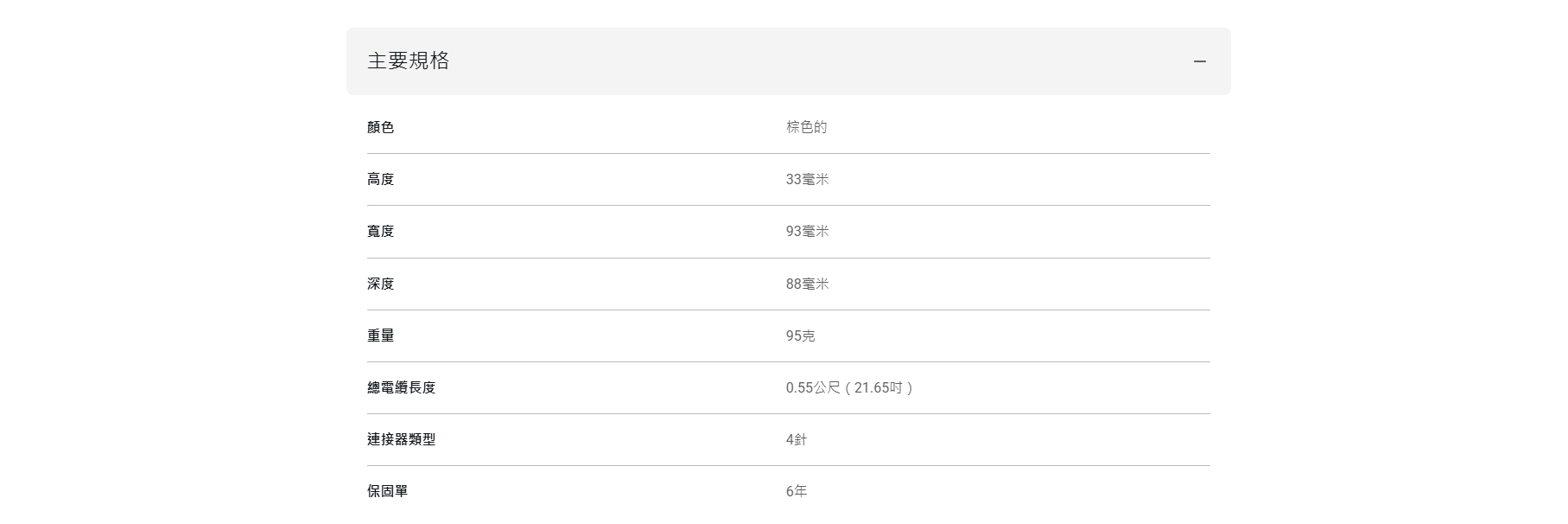Click the 4針 connector value
Image resolution: width=1568 pixels, height=524 pixels.
(x=796, y=439)
